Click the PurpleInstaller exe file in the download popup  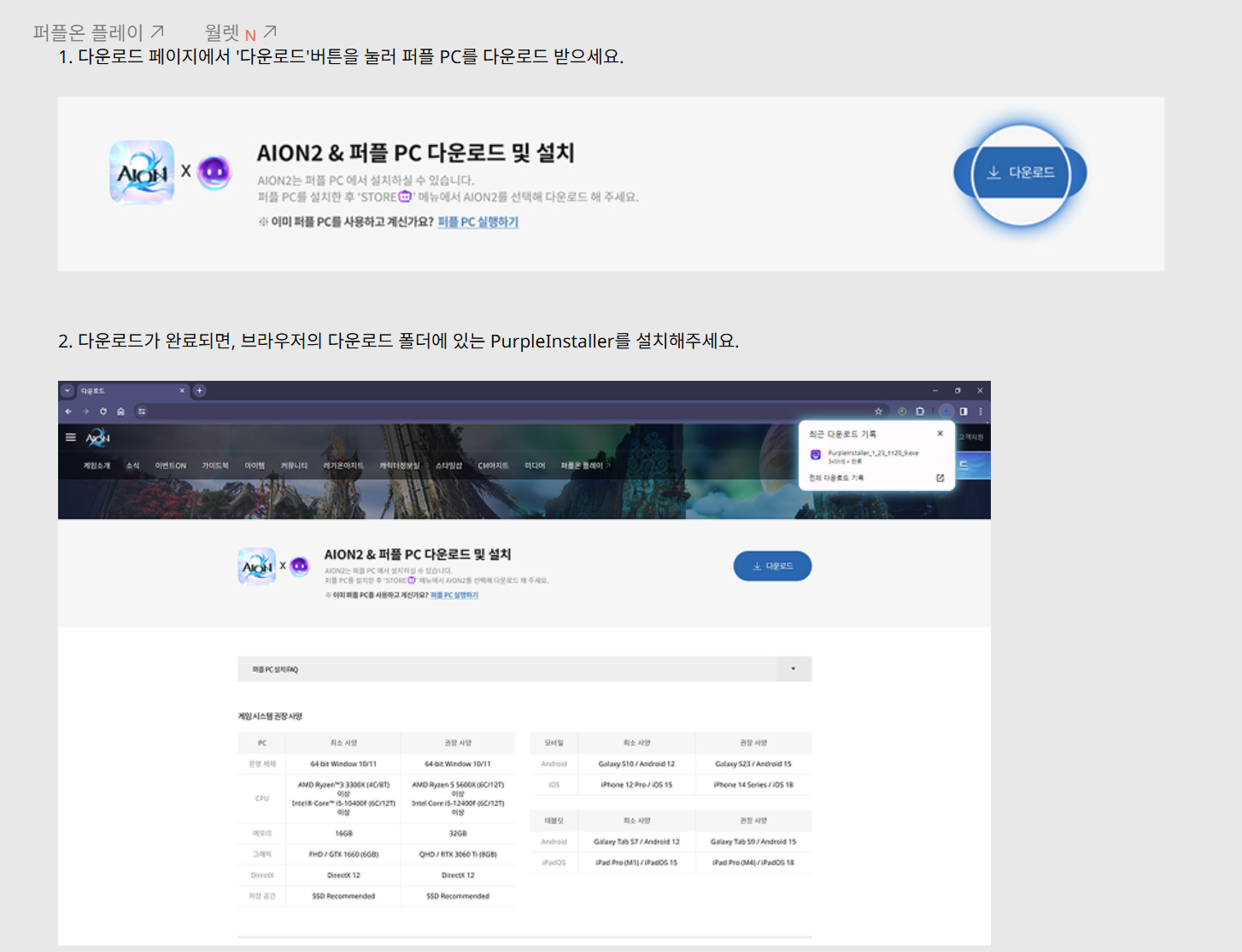click(873, 453)
